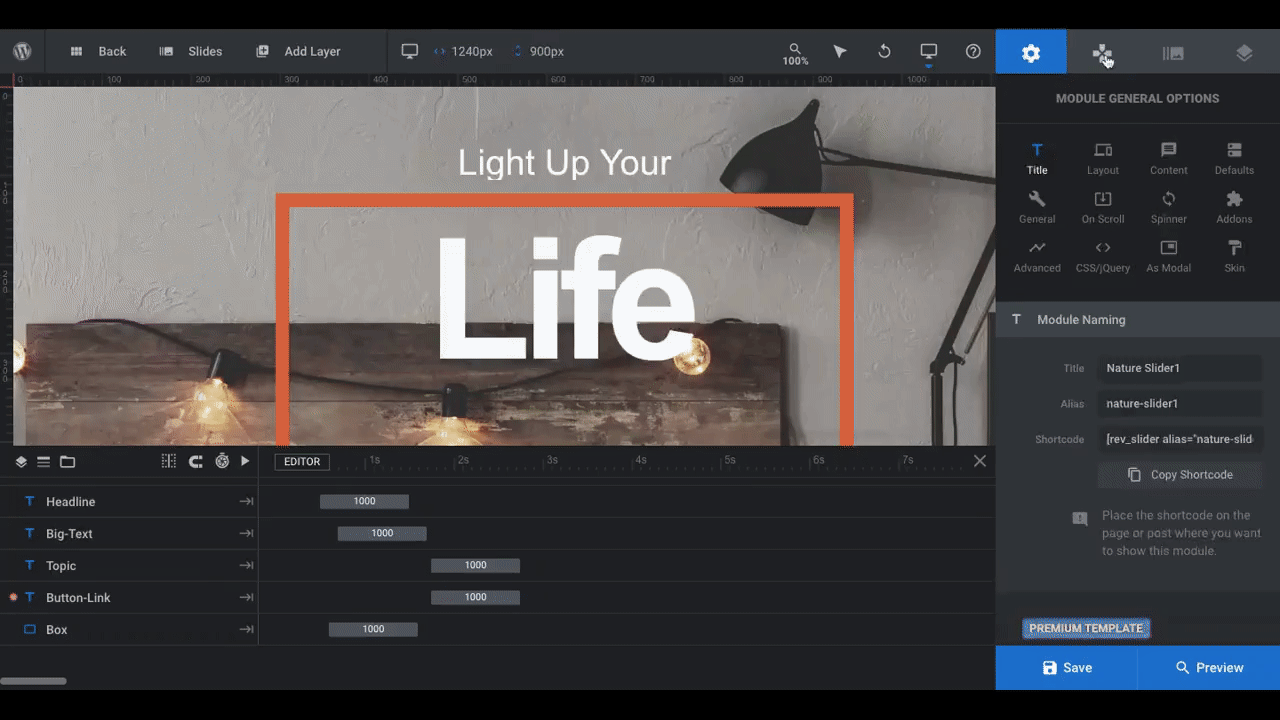Select the Life text on canvas
The height and width of the screenshot is (720, 1280).
566,298
